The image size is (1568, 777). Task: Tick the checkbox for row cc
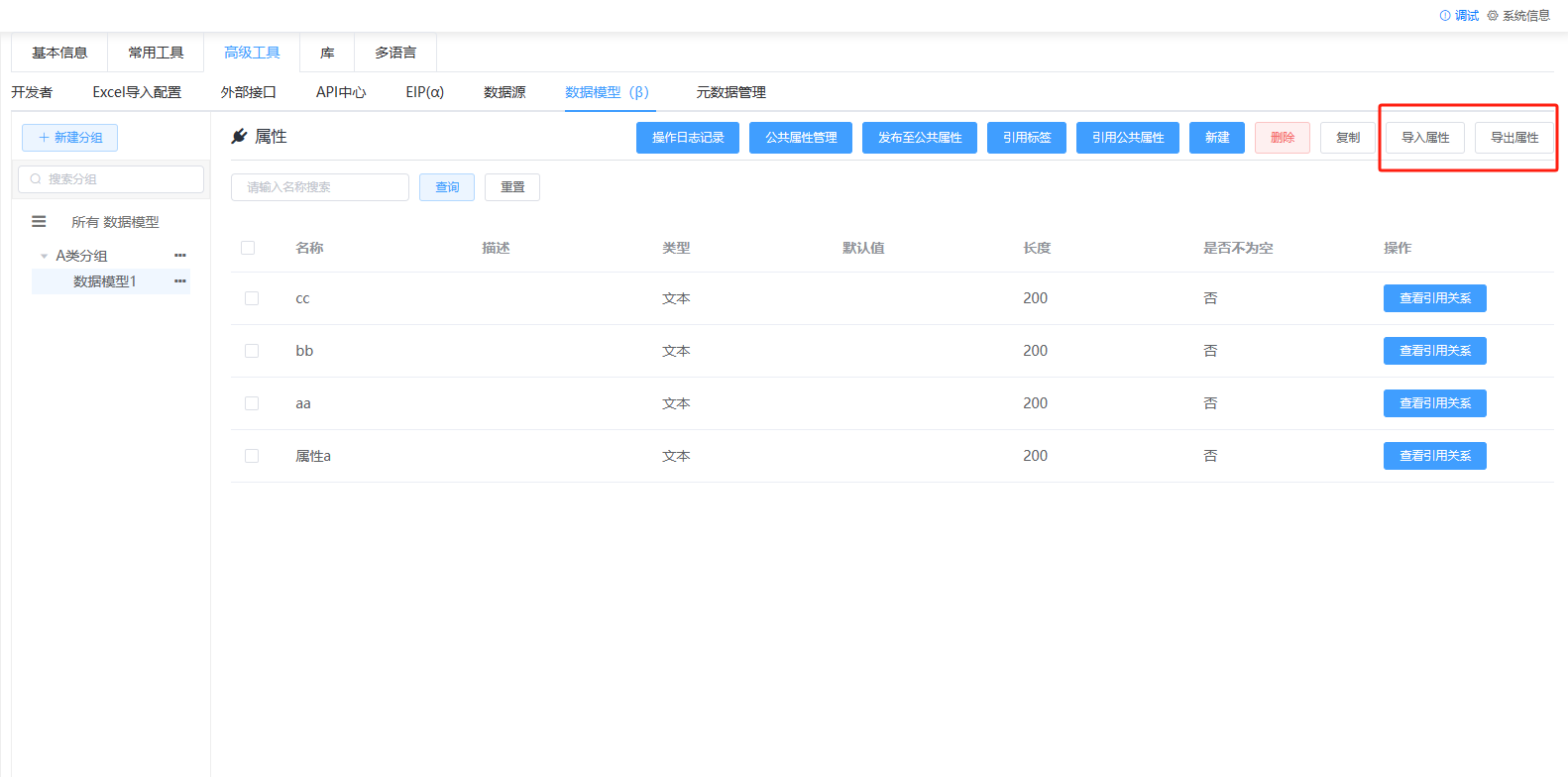pyautogui.click(x=252, y=298)
